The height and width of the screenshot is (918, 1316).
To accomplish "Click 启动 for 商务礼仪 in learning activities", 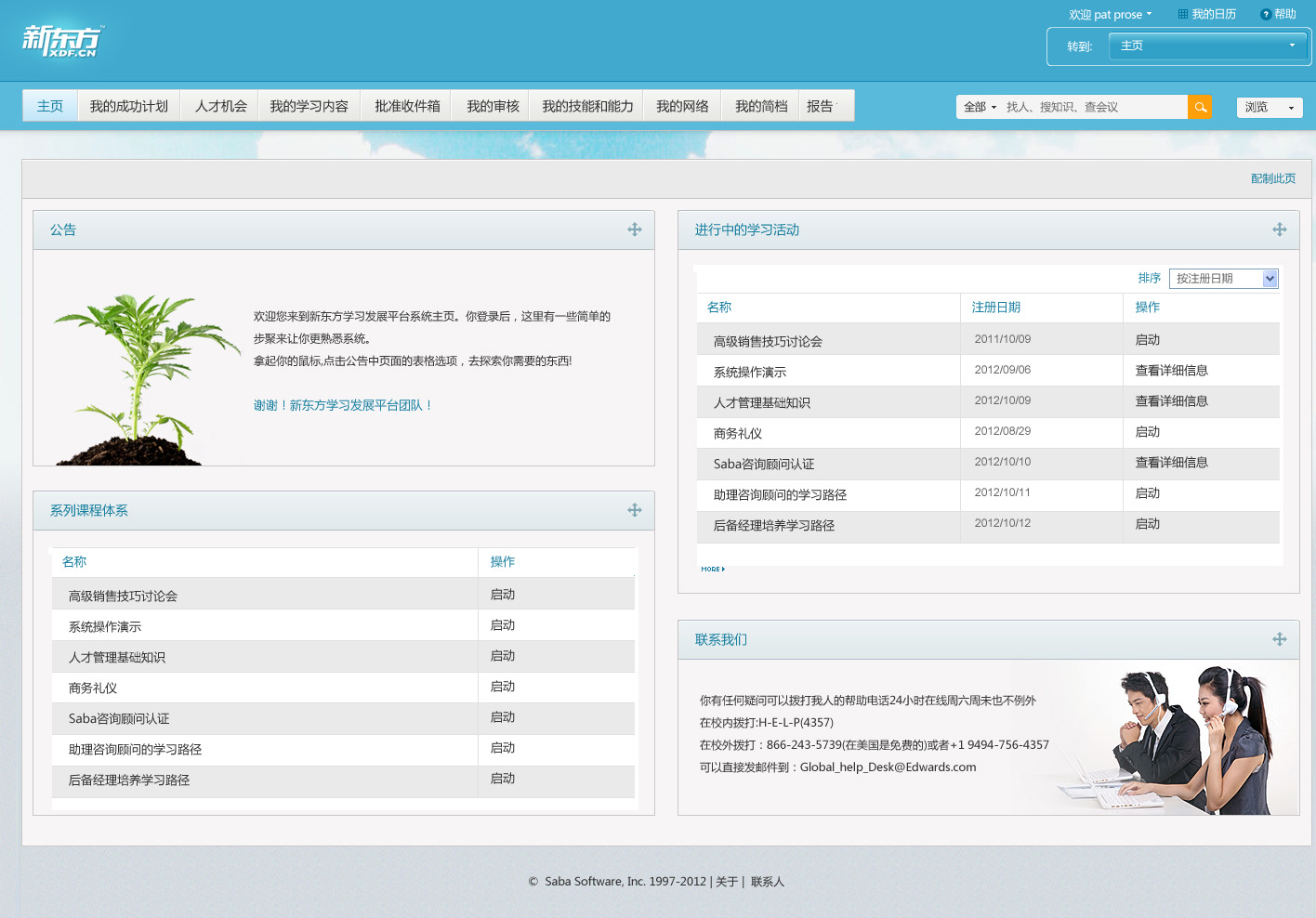I will pos(1148,432).
